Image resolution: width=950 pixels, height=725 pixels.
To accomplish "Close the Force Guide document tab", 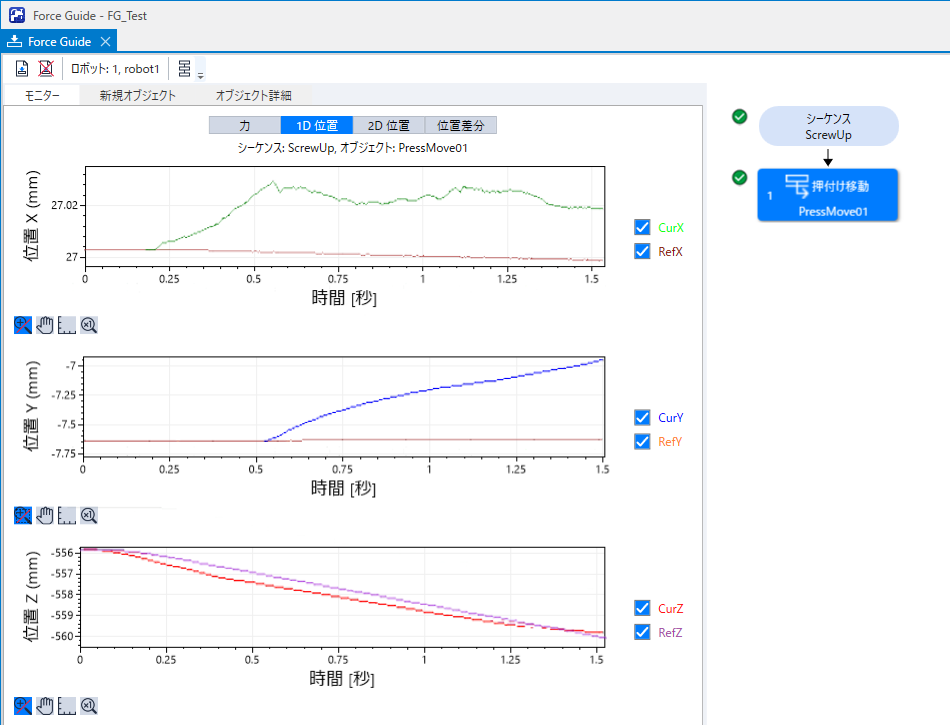I will (x=106, y=42).
